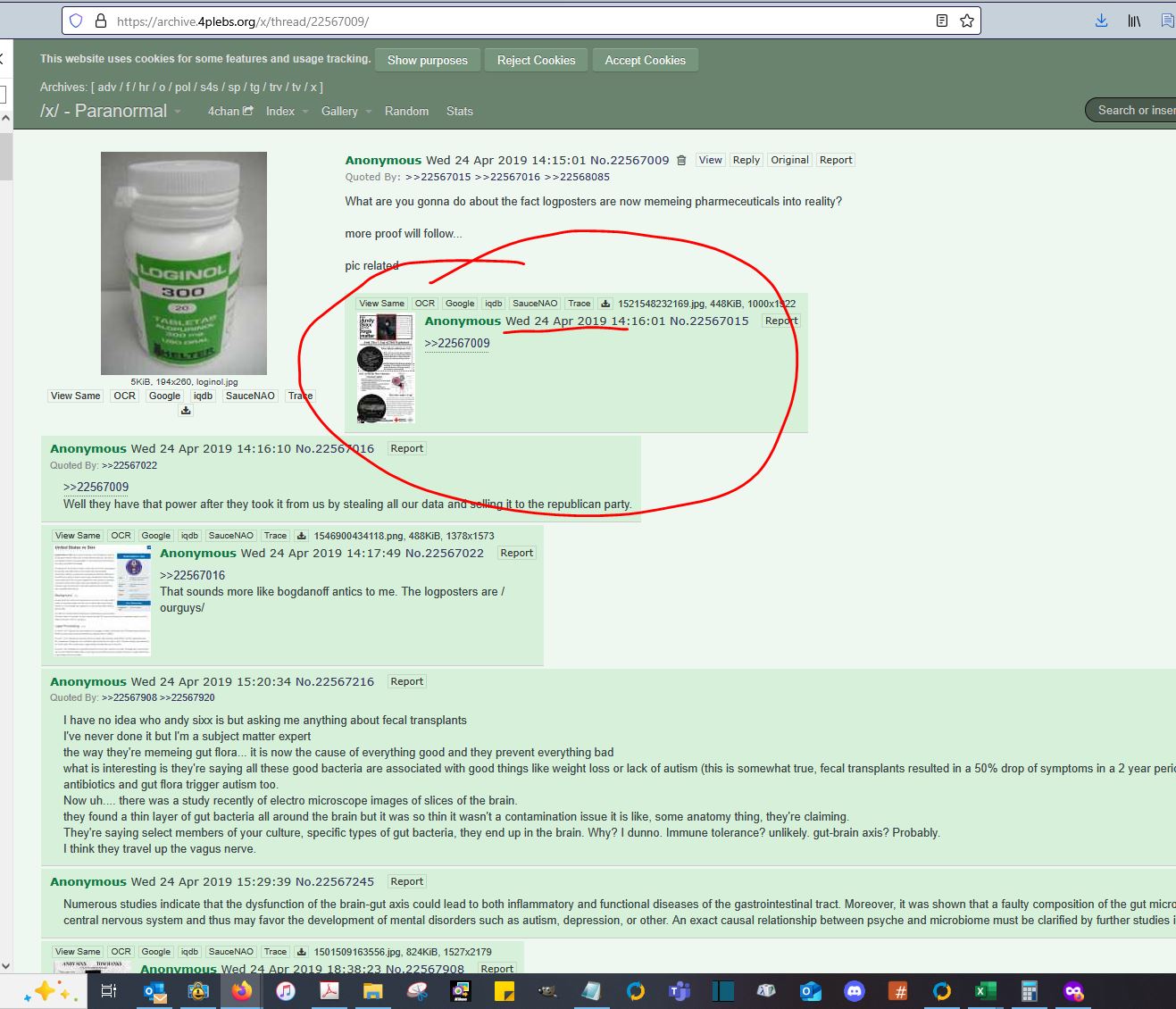Open iTunes from the taskbar
This screenshot has height=1009, width=1176.
pyautogui.click(x=285, y=991)
